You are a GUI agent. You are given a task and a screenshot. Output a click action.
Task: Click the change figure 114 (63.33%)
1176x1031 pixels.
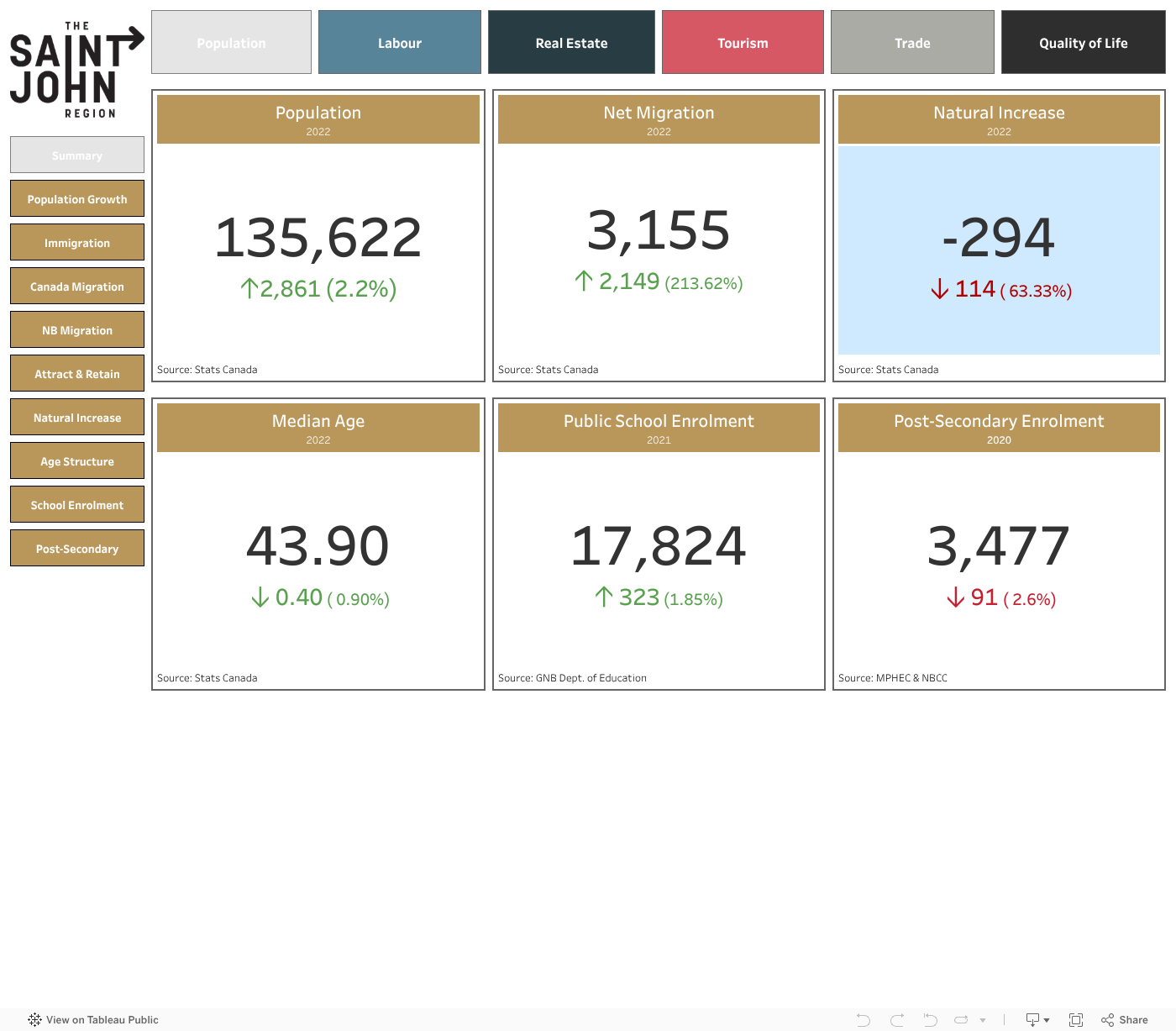pyautogui.click(x=1001, y=290)
